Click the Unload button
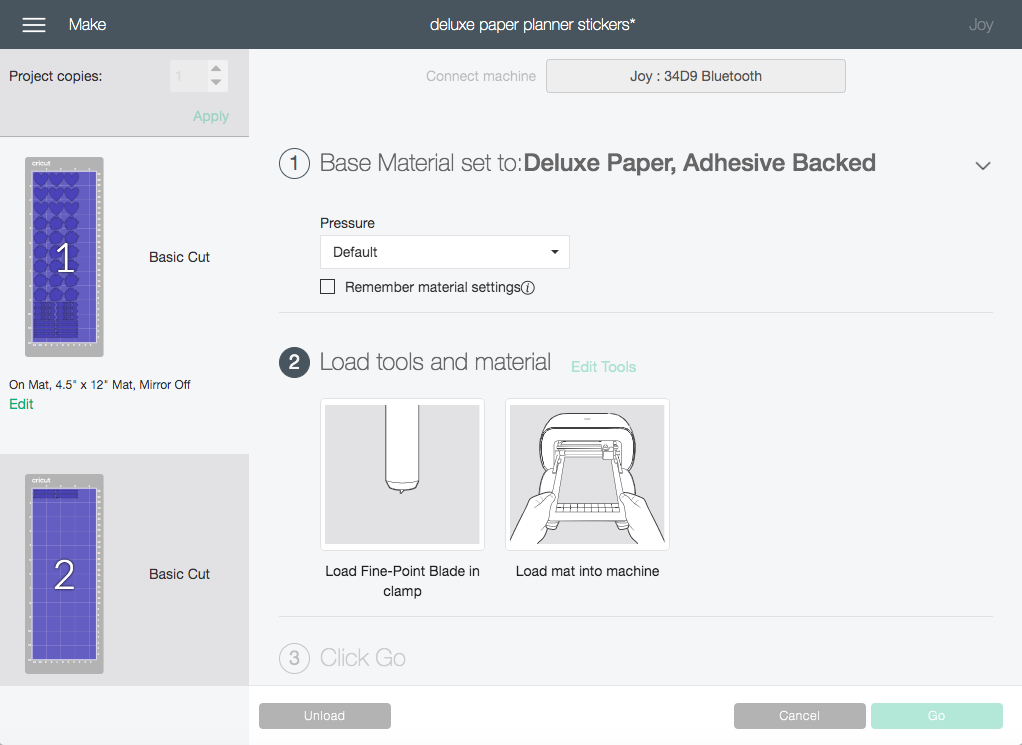 point(325,716)
